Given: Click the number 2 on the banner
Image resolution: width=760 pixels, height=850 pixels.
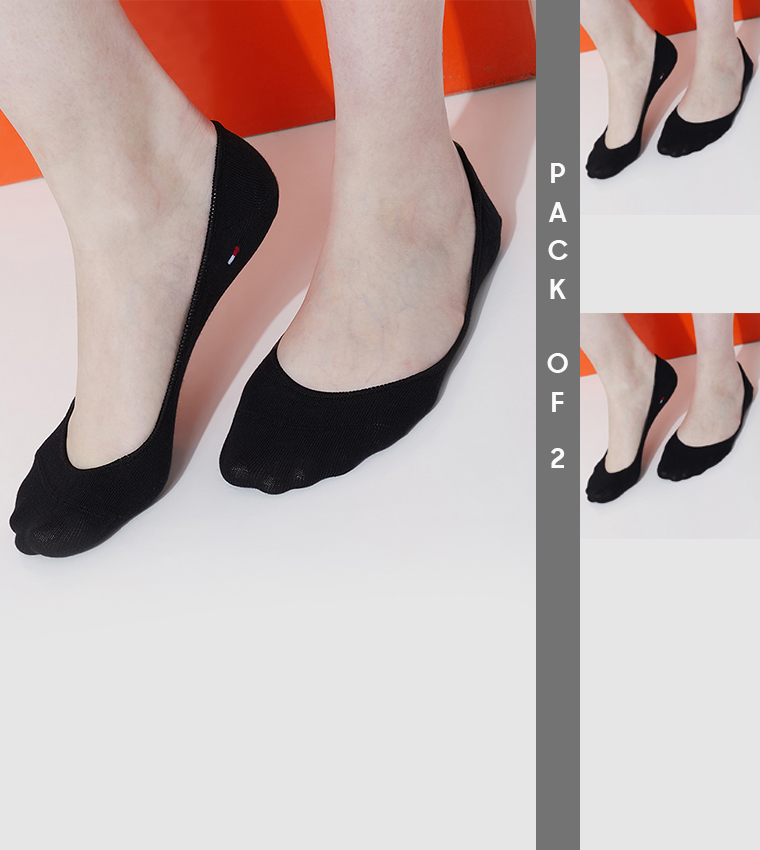Looking at the screenshot, I should (558, 458).
